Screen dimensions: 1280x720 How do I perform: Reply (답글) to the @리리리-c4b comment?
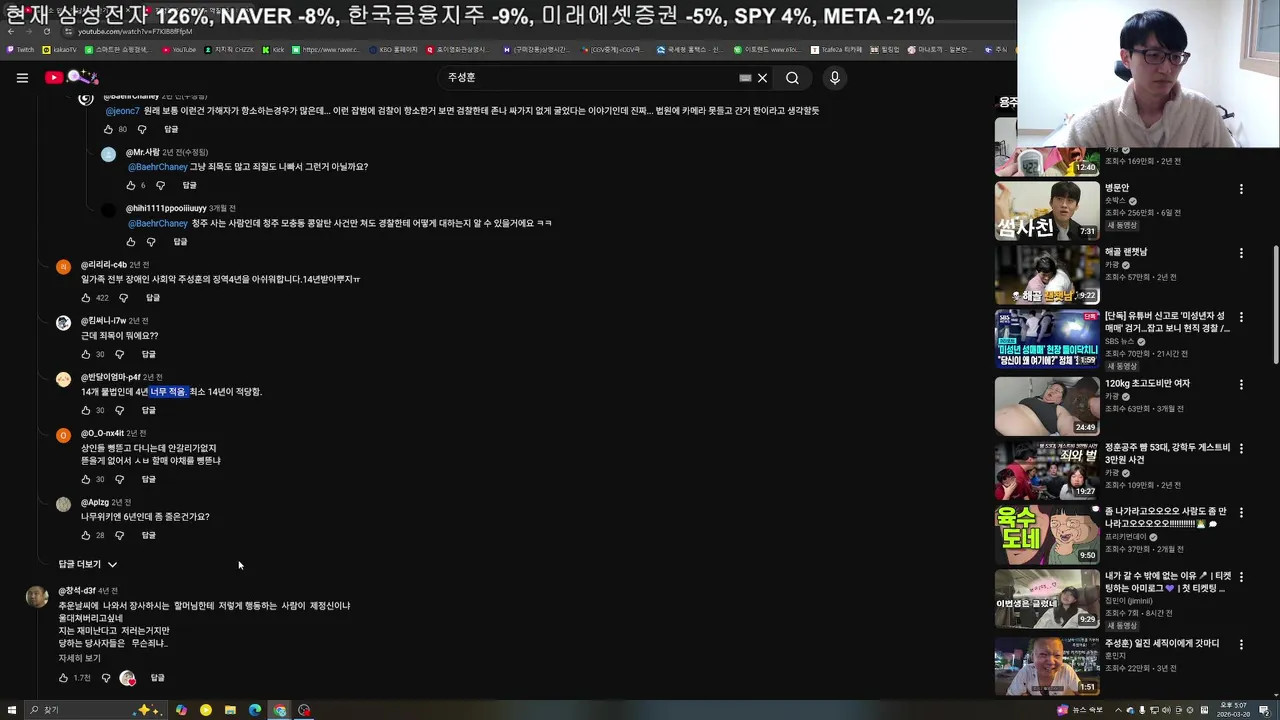click(153, 298)
